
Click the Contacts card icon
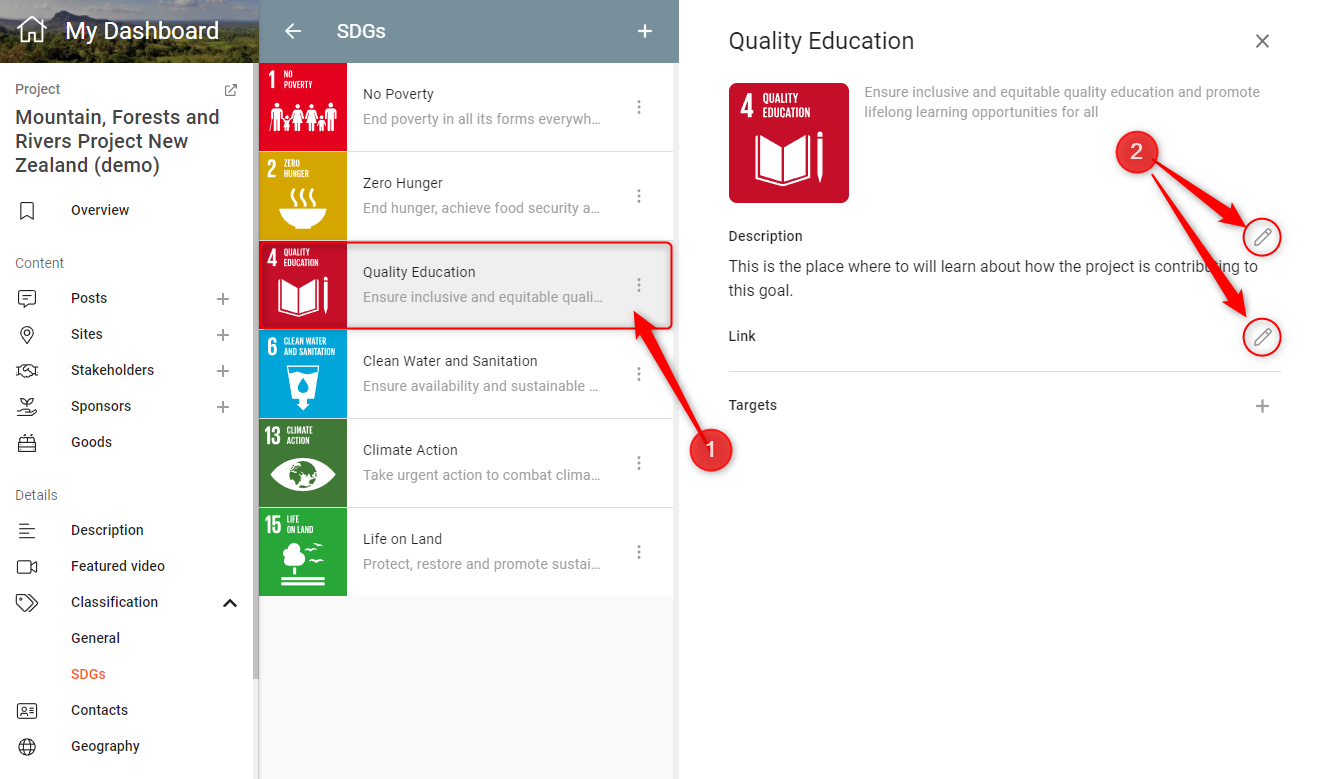tap(27, 710)
